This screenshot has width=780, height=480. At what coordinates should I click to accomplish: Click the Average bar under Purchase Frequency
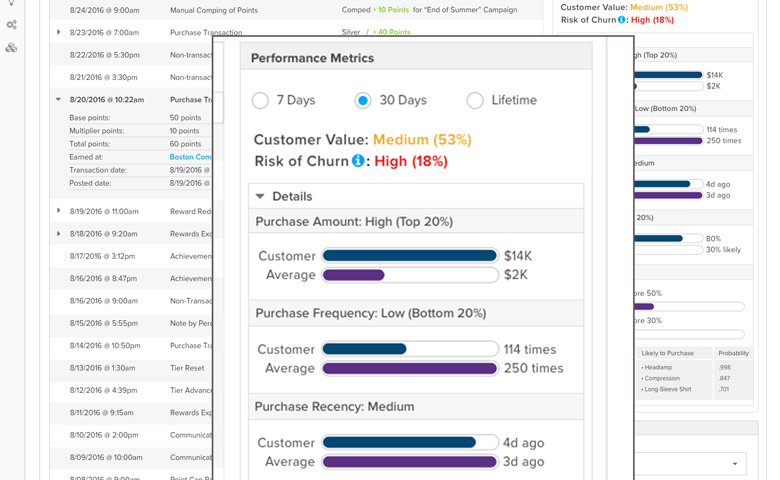(x=410, y=368)
